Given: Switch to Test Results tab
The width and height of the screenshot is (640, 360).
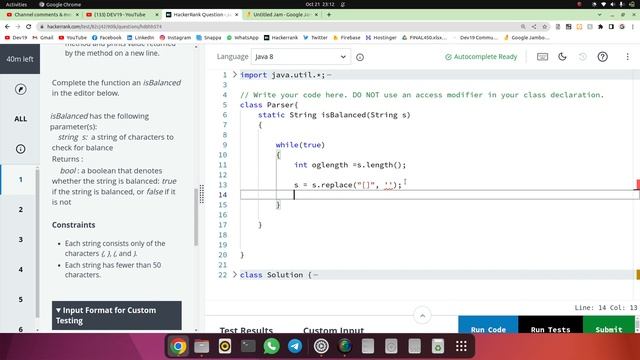Looking at the screenshot, I should coord(246,329).
